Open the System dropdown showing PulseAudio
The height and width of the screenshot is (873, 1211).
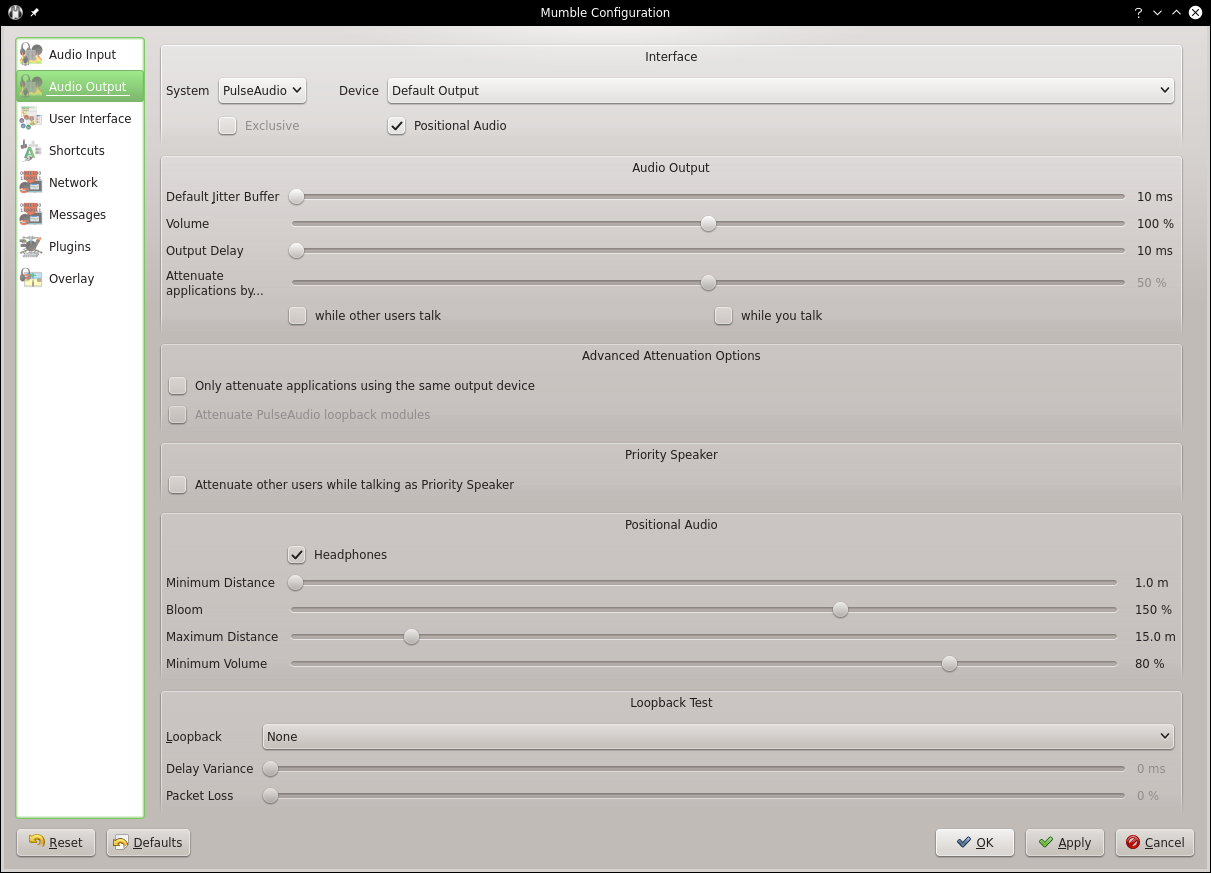(x=262, y=90)
